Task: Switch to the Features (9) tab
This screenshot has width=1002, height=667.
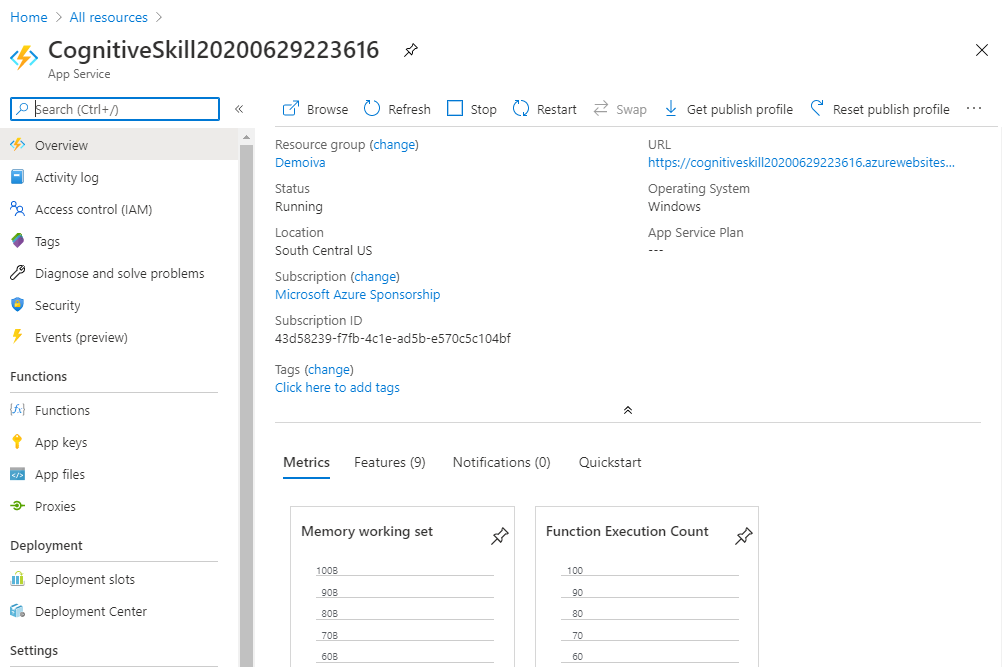Action: pyautogui.click(x=389, y=462)
